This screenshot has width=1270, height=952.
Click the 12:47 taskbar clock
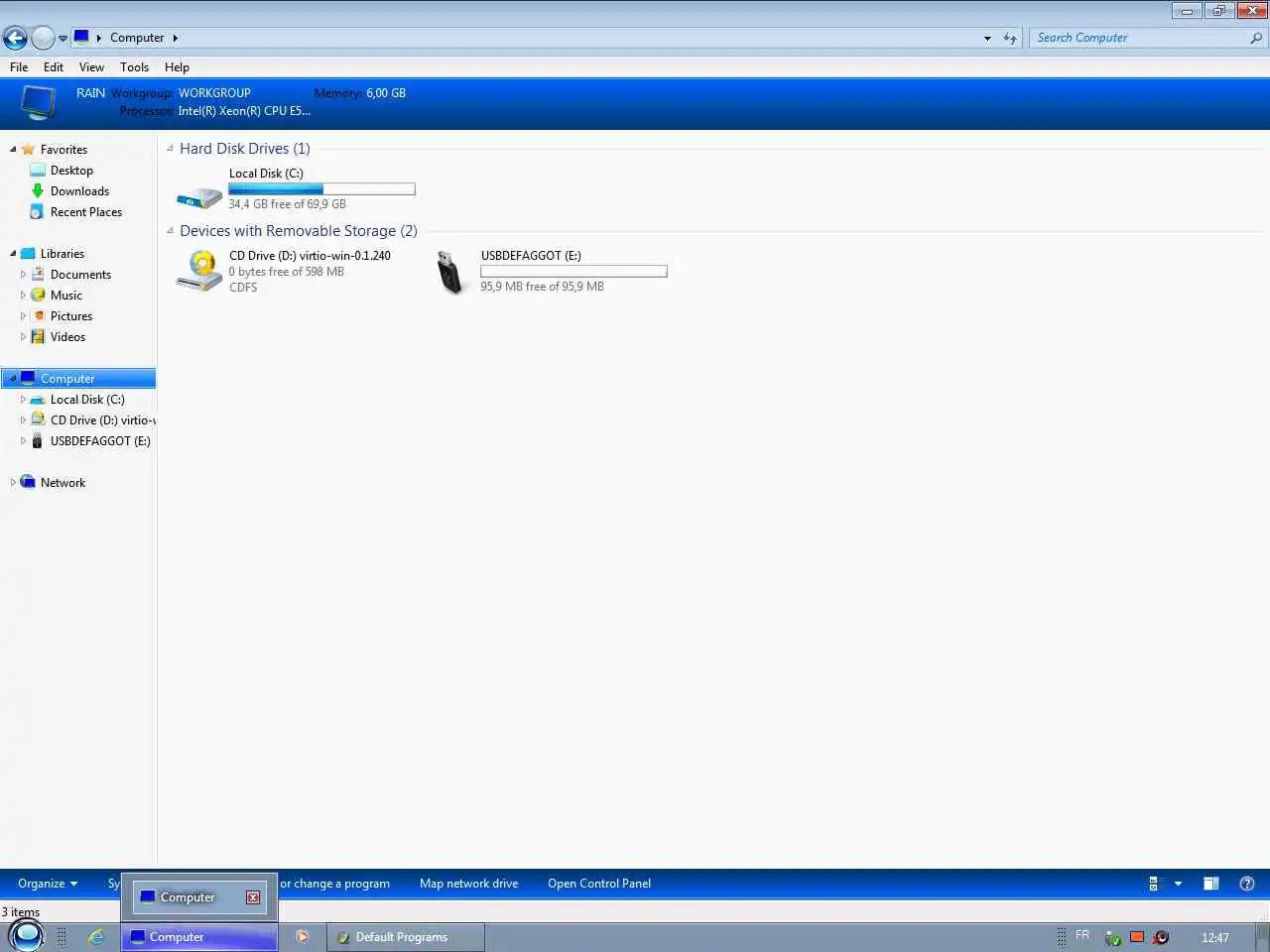point(1214,937)
